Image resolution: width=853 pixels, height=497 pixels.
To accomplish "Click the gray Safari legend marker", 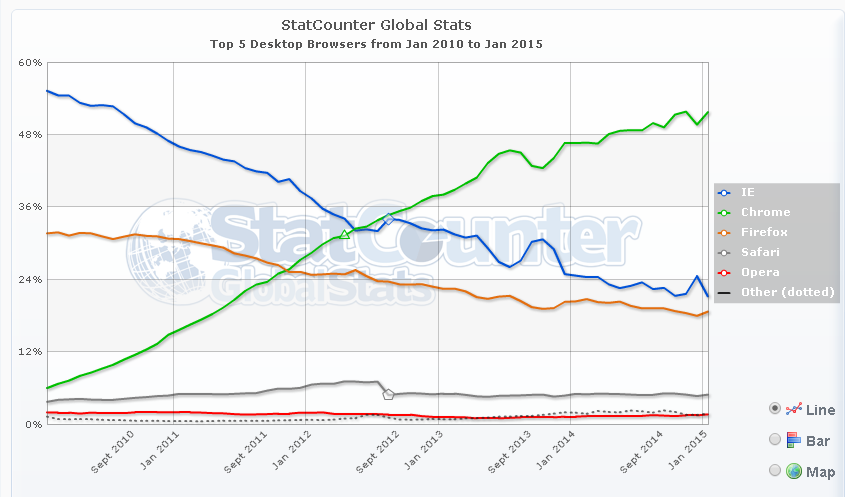I will click(723, 252).
